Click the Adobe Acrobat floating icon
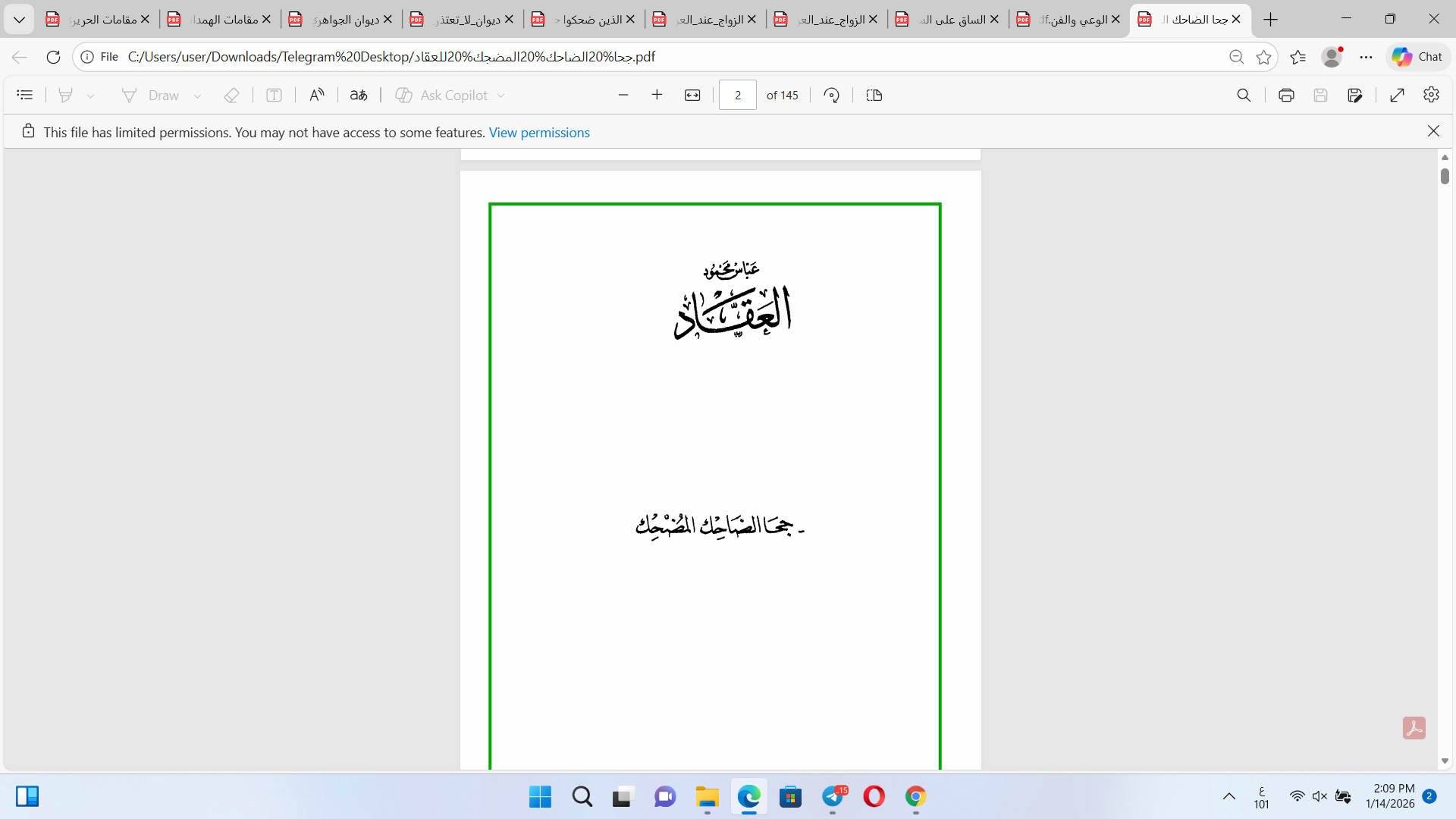 click(x=1414, y=728)
